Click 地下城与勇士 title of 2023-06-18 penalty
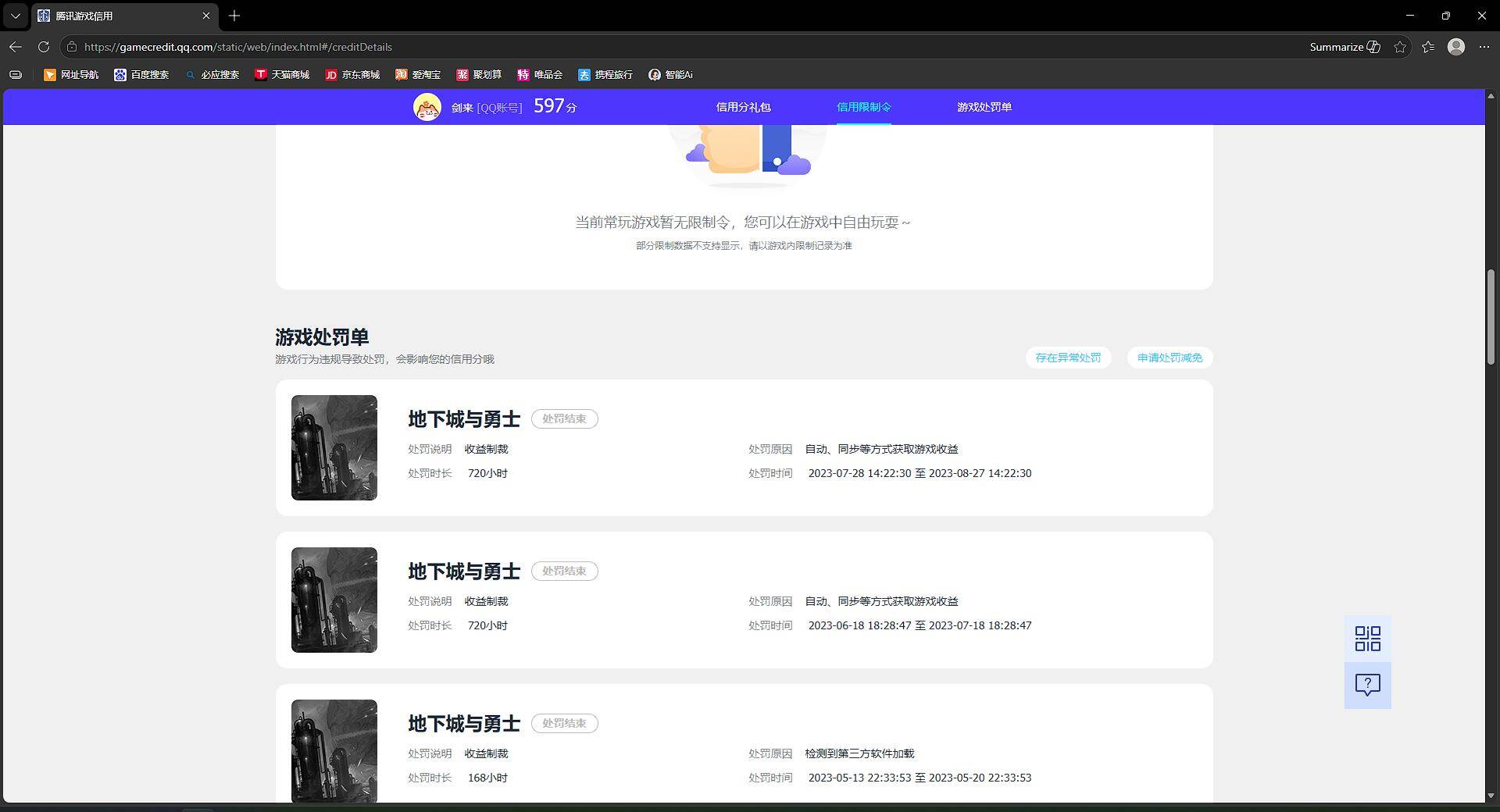This screenshot has width=1500, height=812. (x=464, y=572)
